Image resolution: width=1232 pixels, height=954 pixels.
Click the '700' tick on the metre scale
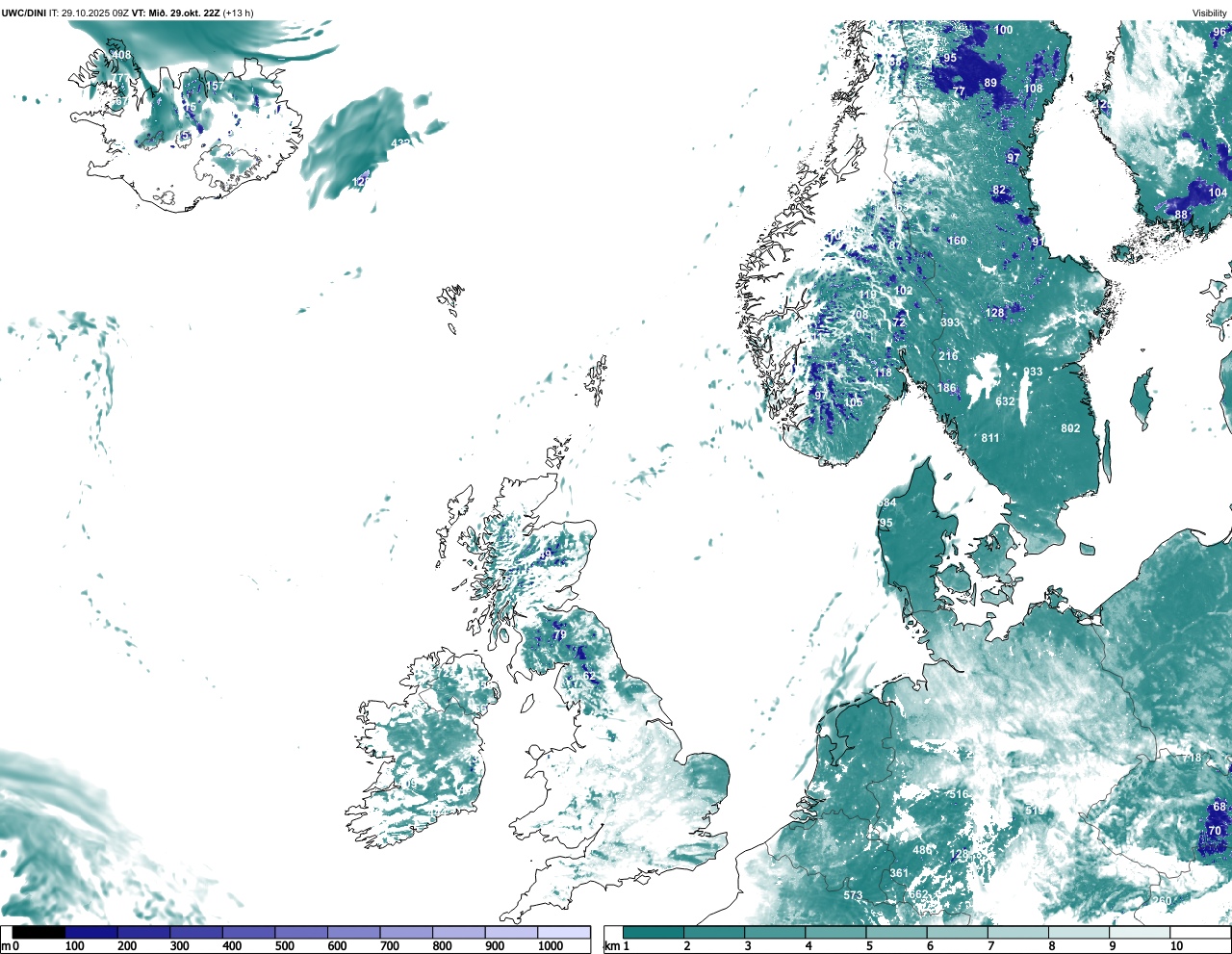pos(390,946)
